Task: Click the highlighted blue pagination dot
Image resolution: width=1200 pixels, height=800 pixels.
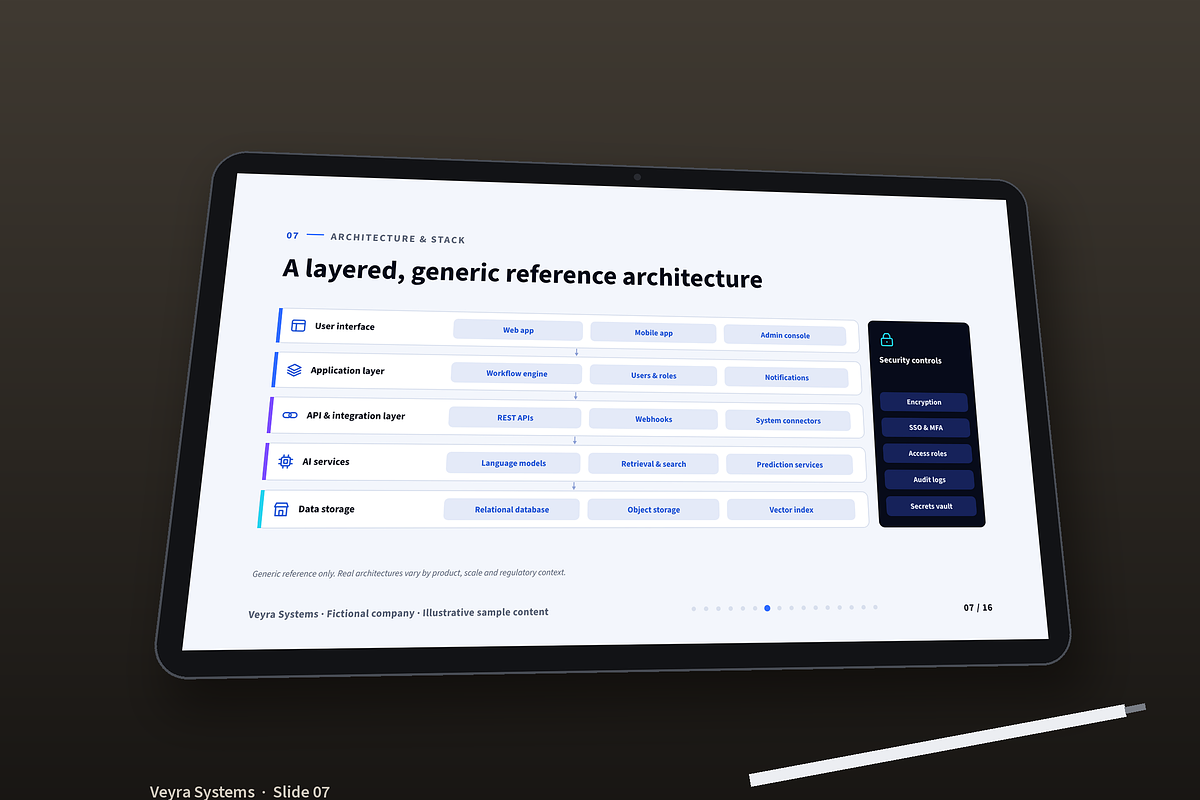Action: 767,608
